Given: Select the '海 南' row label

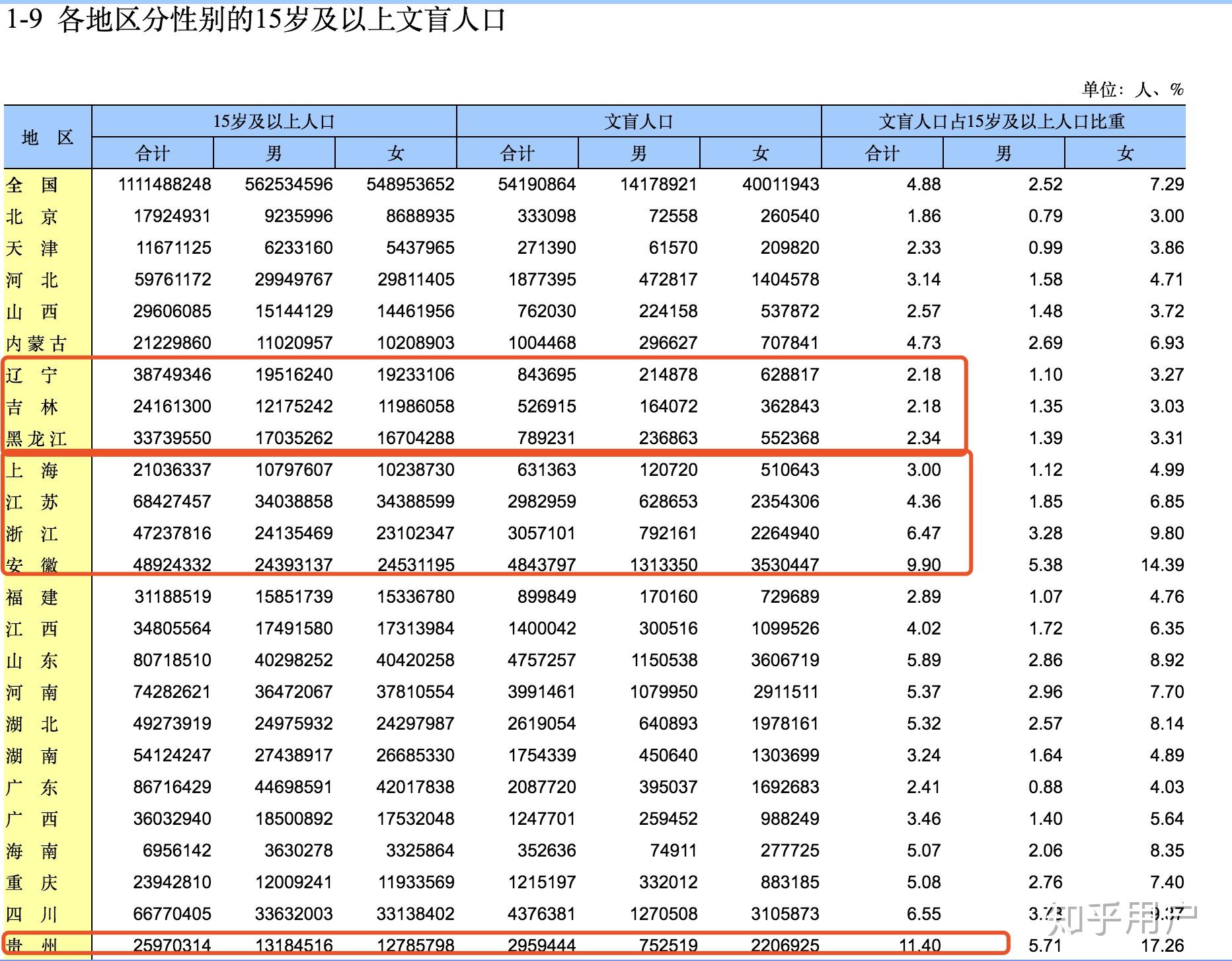Looking at the screenshot, I should click(32, 851).
